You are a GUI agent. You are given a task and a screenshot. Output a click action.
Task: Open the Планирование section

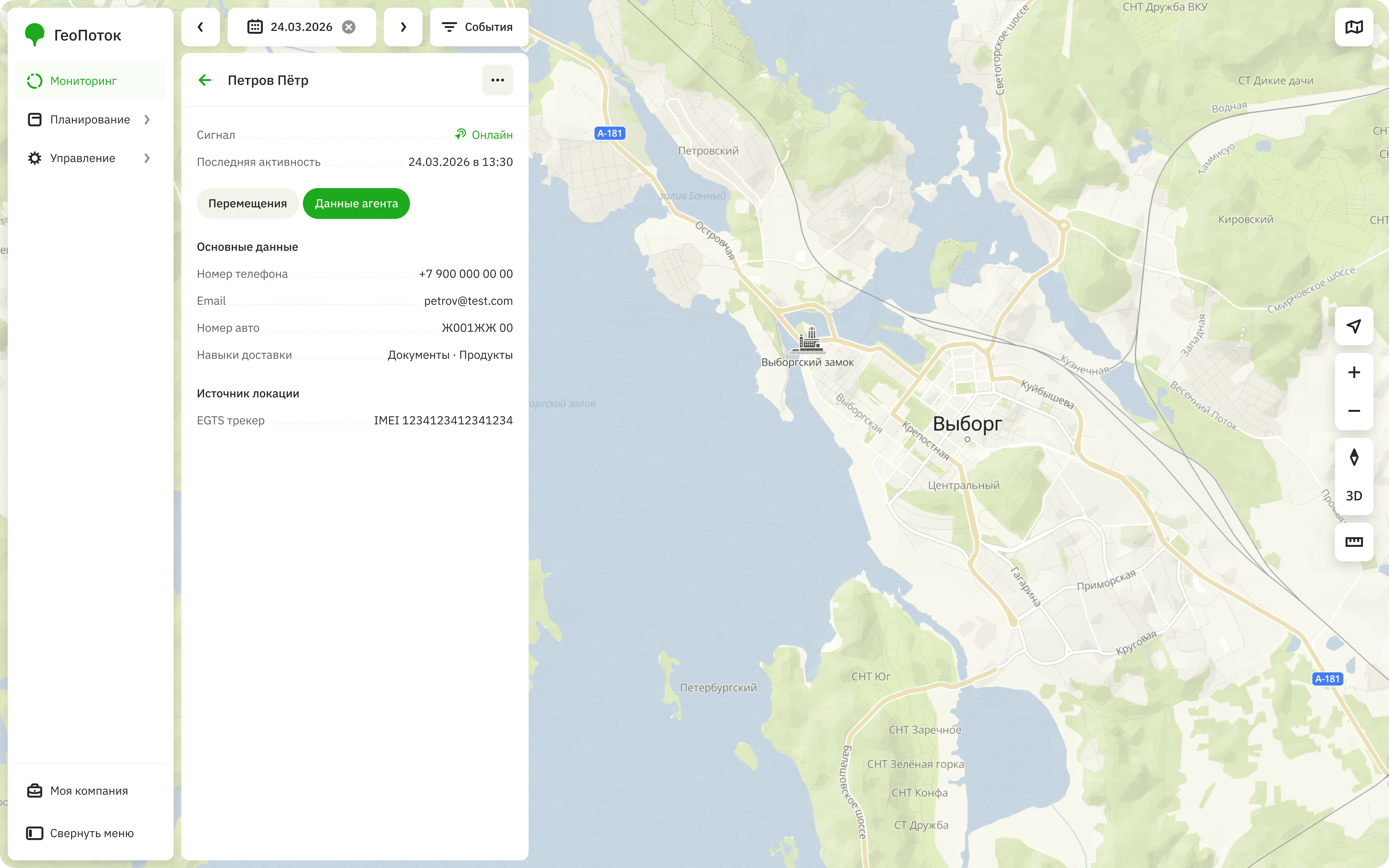[x=91, y=119]
